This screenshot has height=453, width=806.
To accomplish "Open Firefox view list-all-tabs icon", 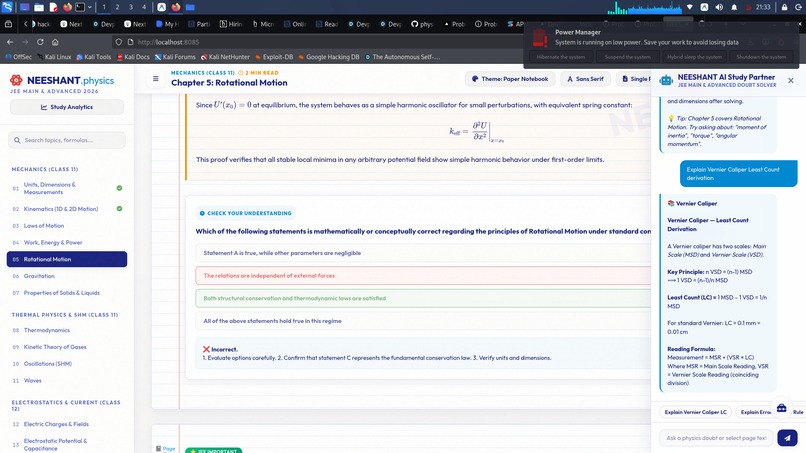I will point(8,24).
